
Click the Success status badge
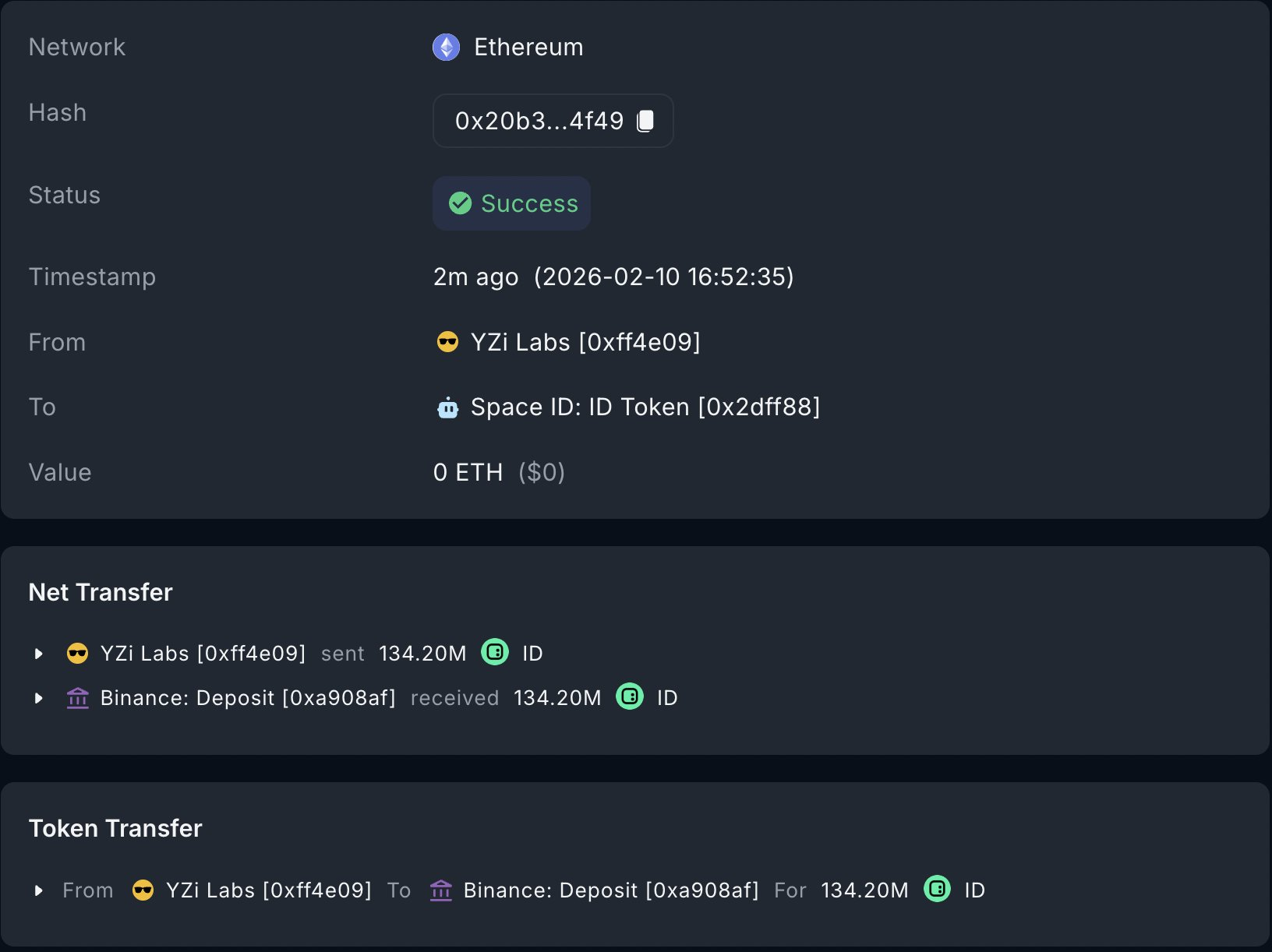[512, 203]
